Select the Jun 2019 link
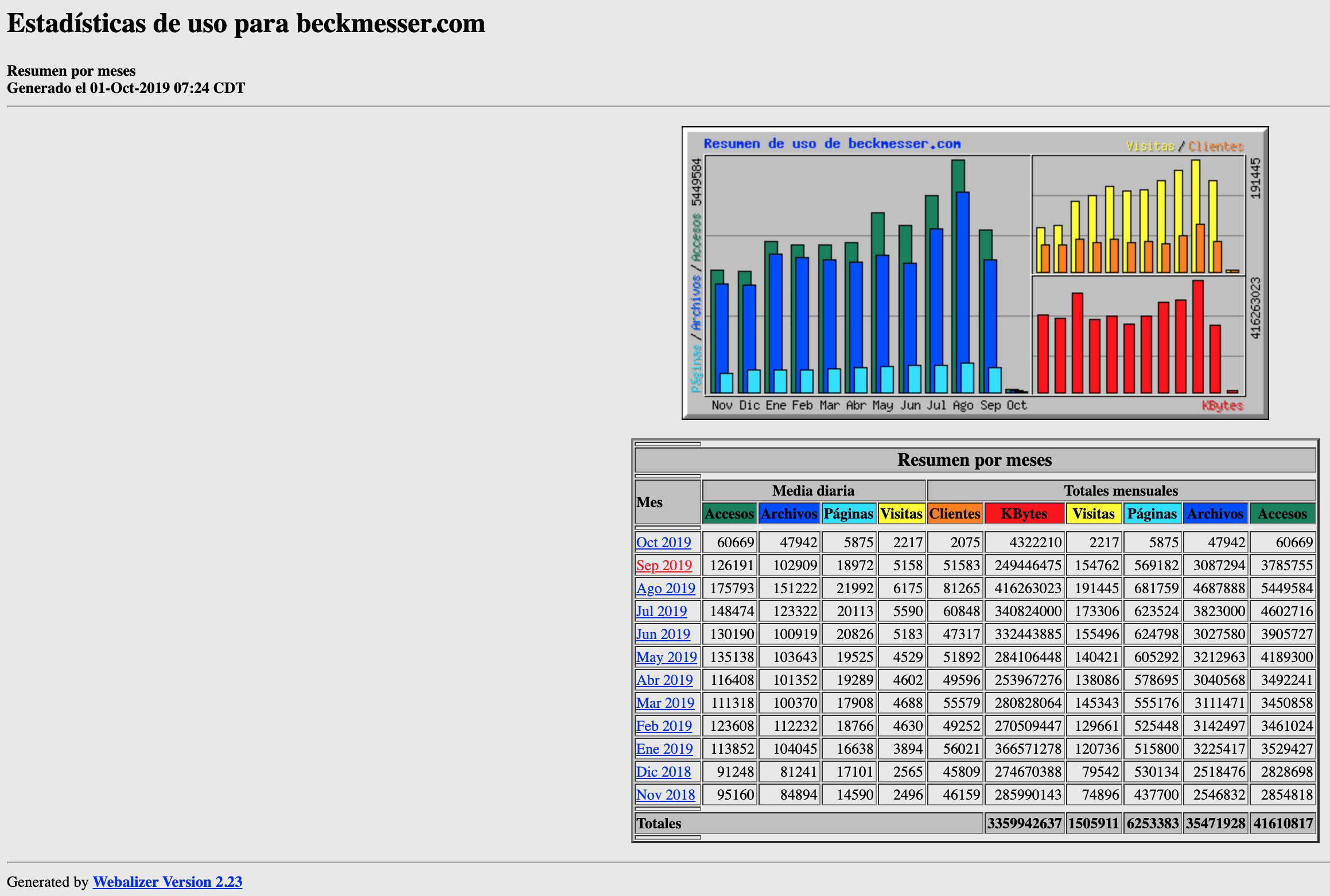Screen dimensions: 1330x896 click(663, 634)
